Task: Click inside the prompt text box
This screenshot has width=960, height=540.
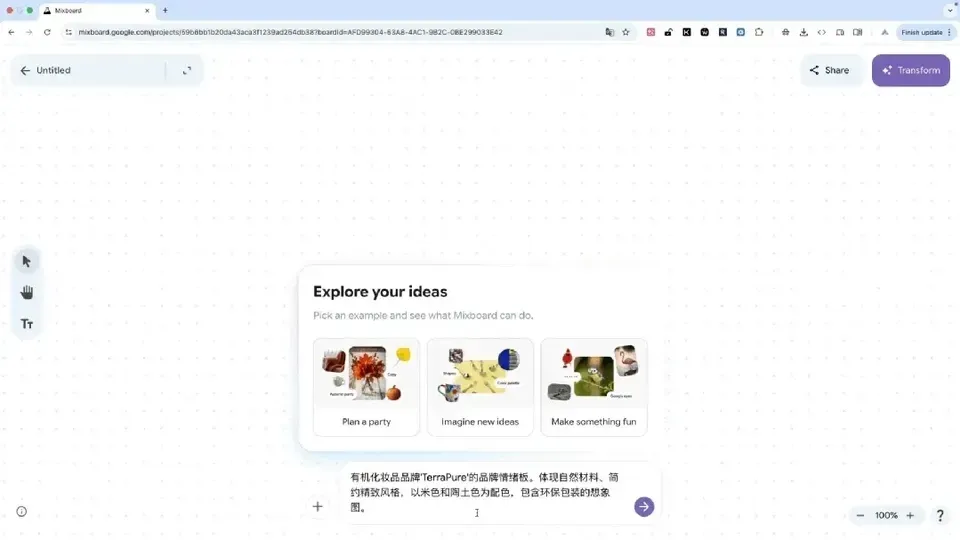Action: click(487, 492)
